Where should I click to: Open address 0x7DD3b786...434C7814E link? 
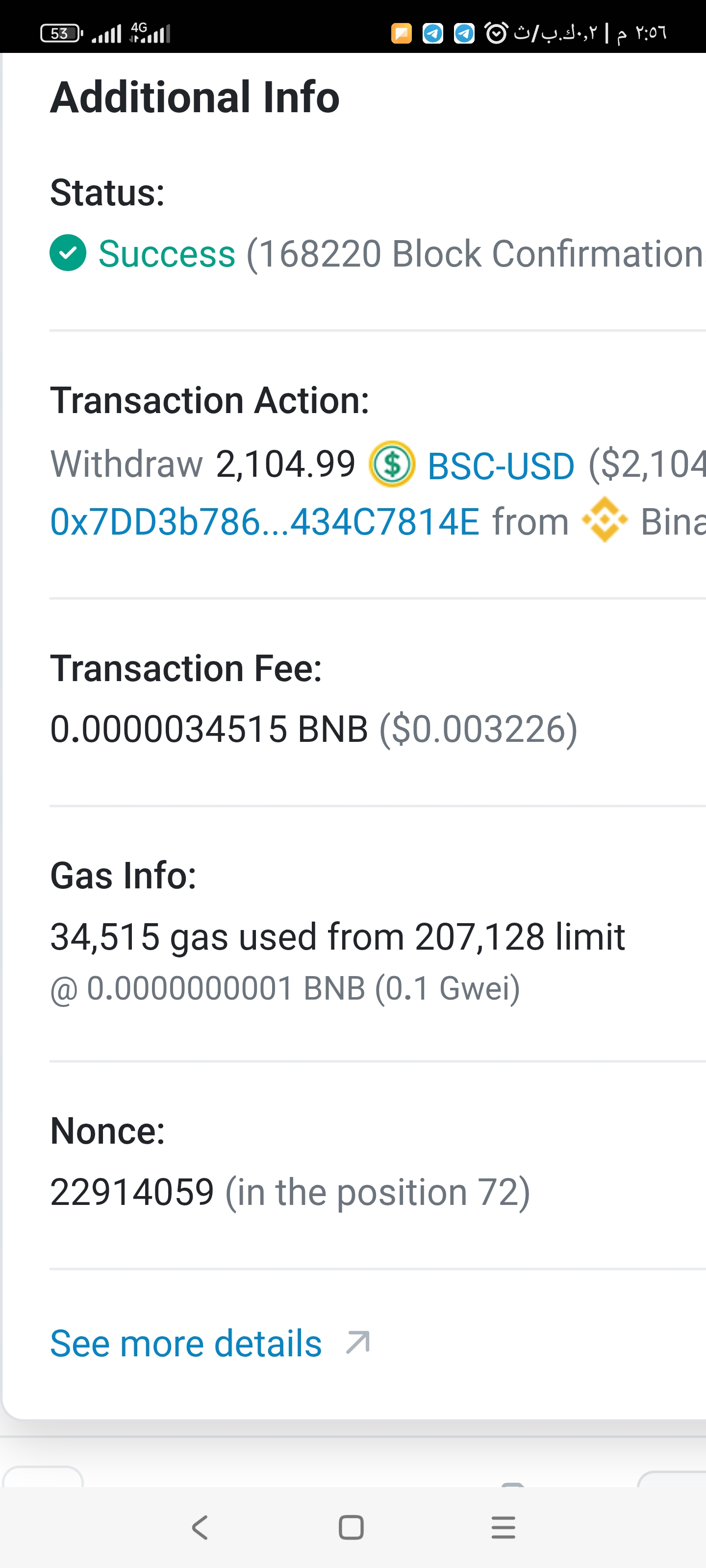click(264, 522)
